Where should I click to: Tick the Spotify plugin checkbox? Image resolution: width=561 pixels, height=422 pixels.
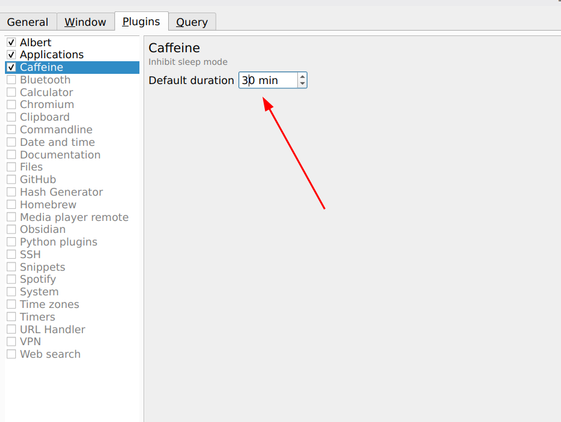11,279
